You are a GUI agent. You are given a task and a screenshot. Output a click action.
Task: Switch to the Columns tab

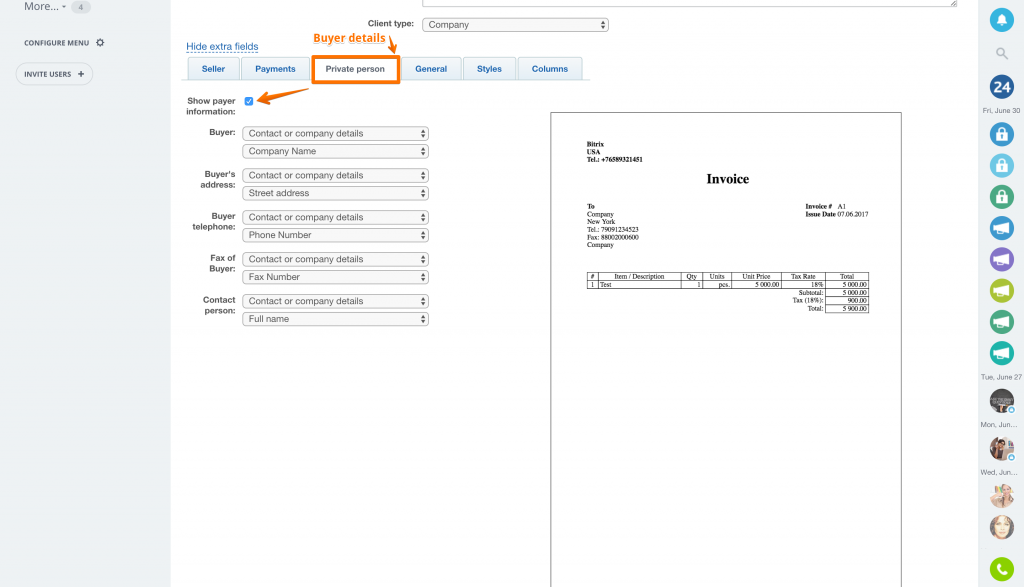(549, 69)
